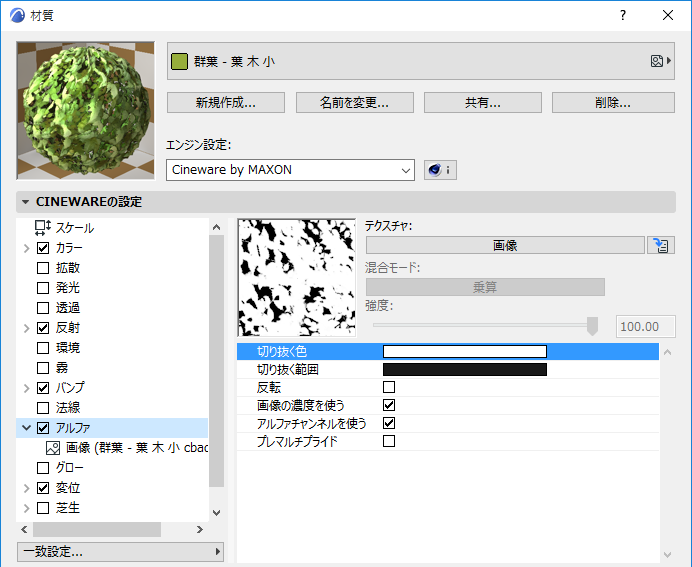Click the Cinema 4D engine info icon button
The image size is (692, 567).
tap(440, 170)
